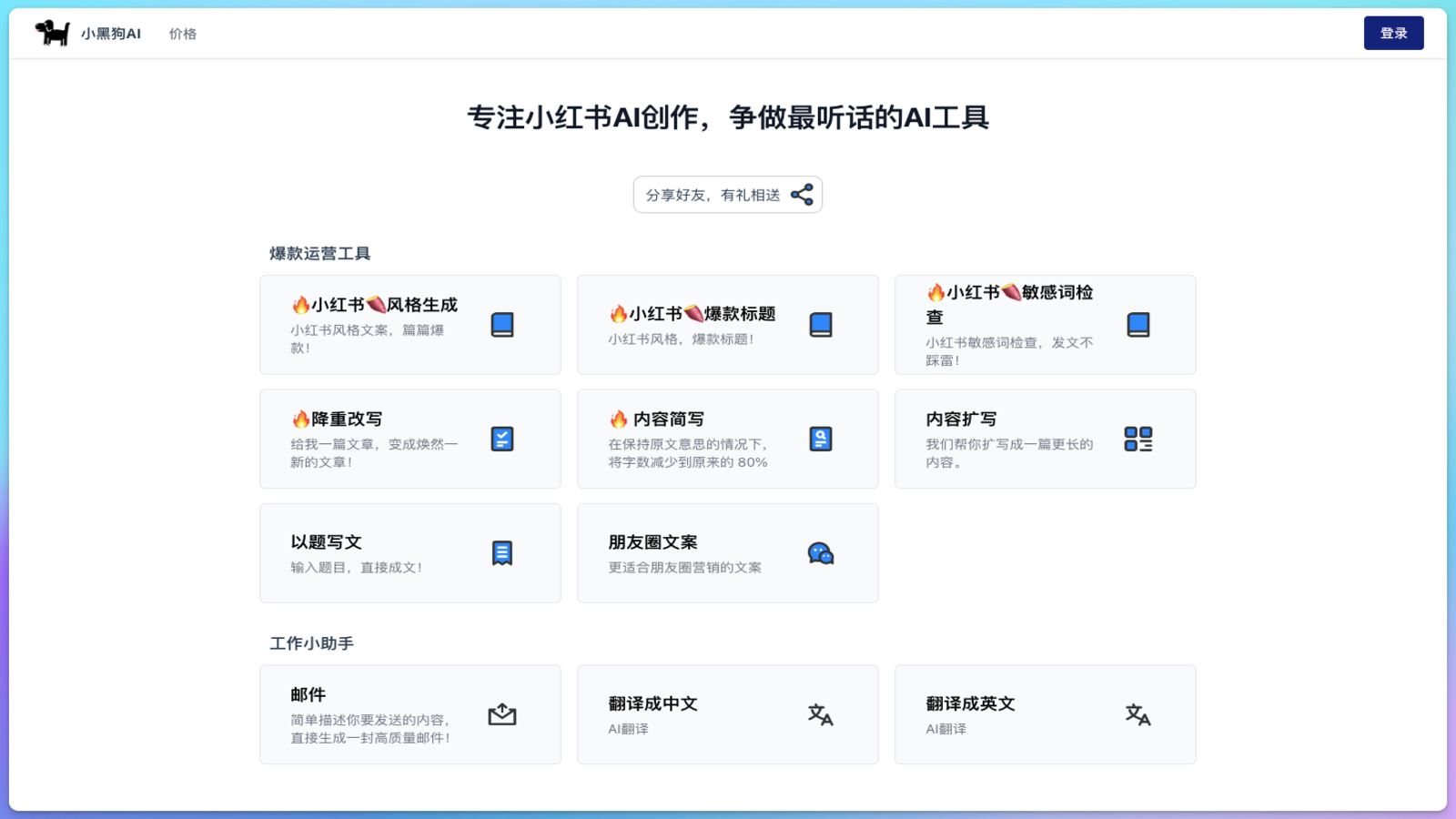
Task: Click description 小红书敏感词检查，发文不踩雷
Action: tap(1010, 351)
